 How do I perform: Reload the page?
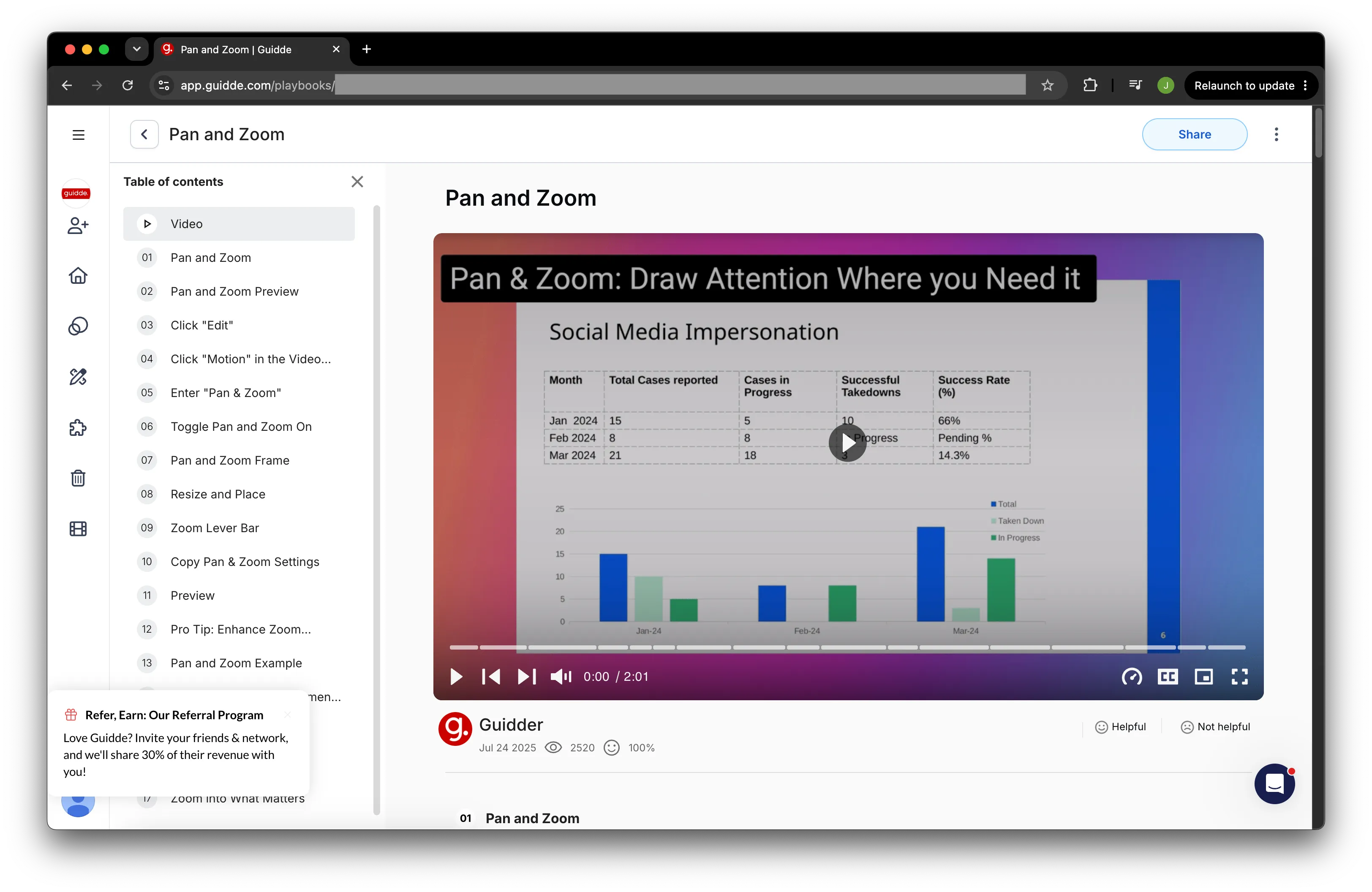[x=128, y=85]
